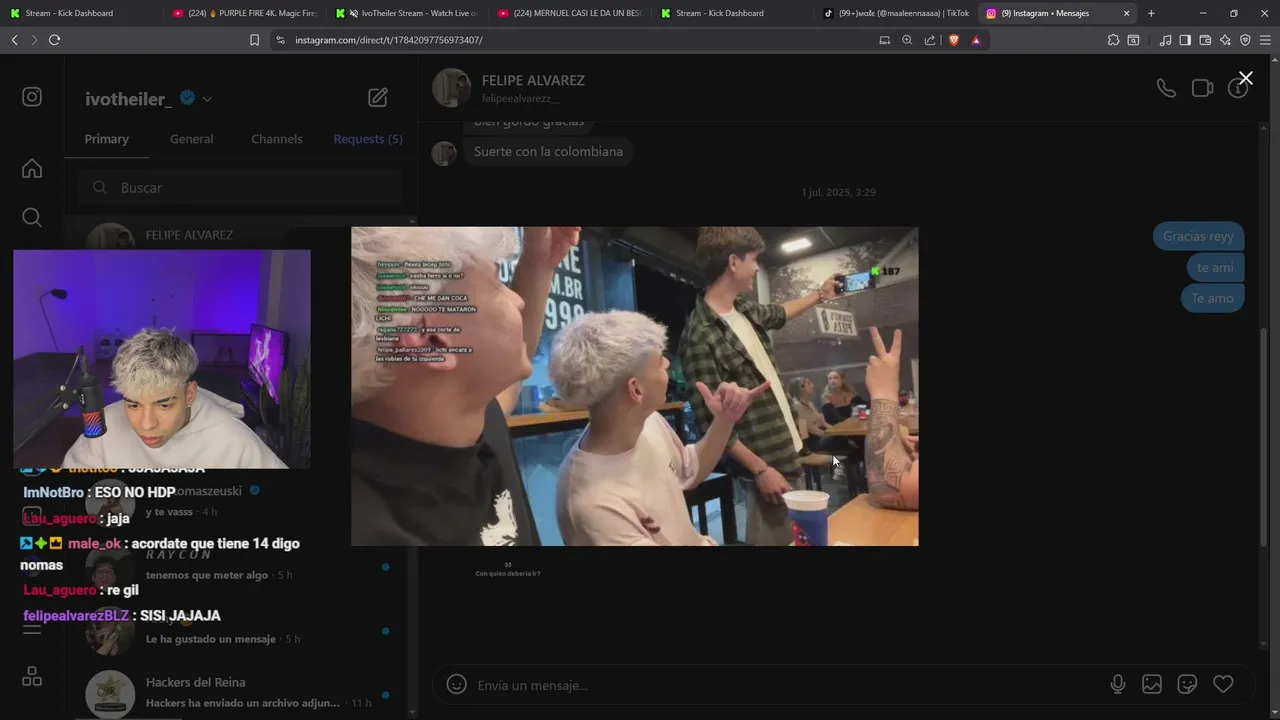Switch to the IvoTheiler Stream browser tab
This screenshot has height=720, width=1280.
[407, 13]
